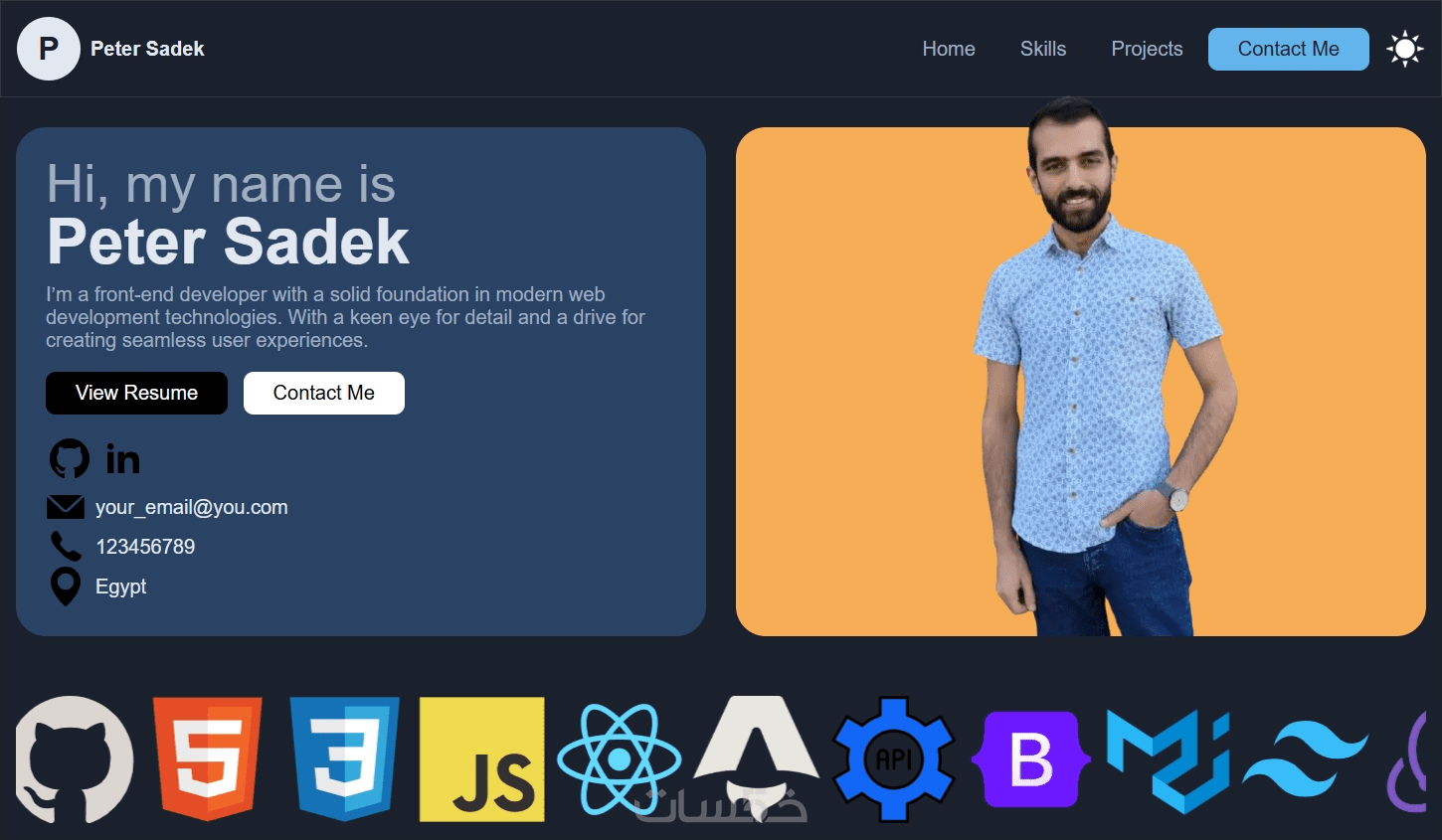Click the white Contact Me hero button
1442x840 pixels.
324,393
